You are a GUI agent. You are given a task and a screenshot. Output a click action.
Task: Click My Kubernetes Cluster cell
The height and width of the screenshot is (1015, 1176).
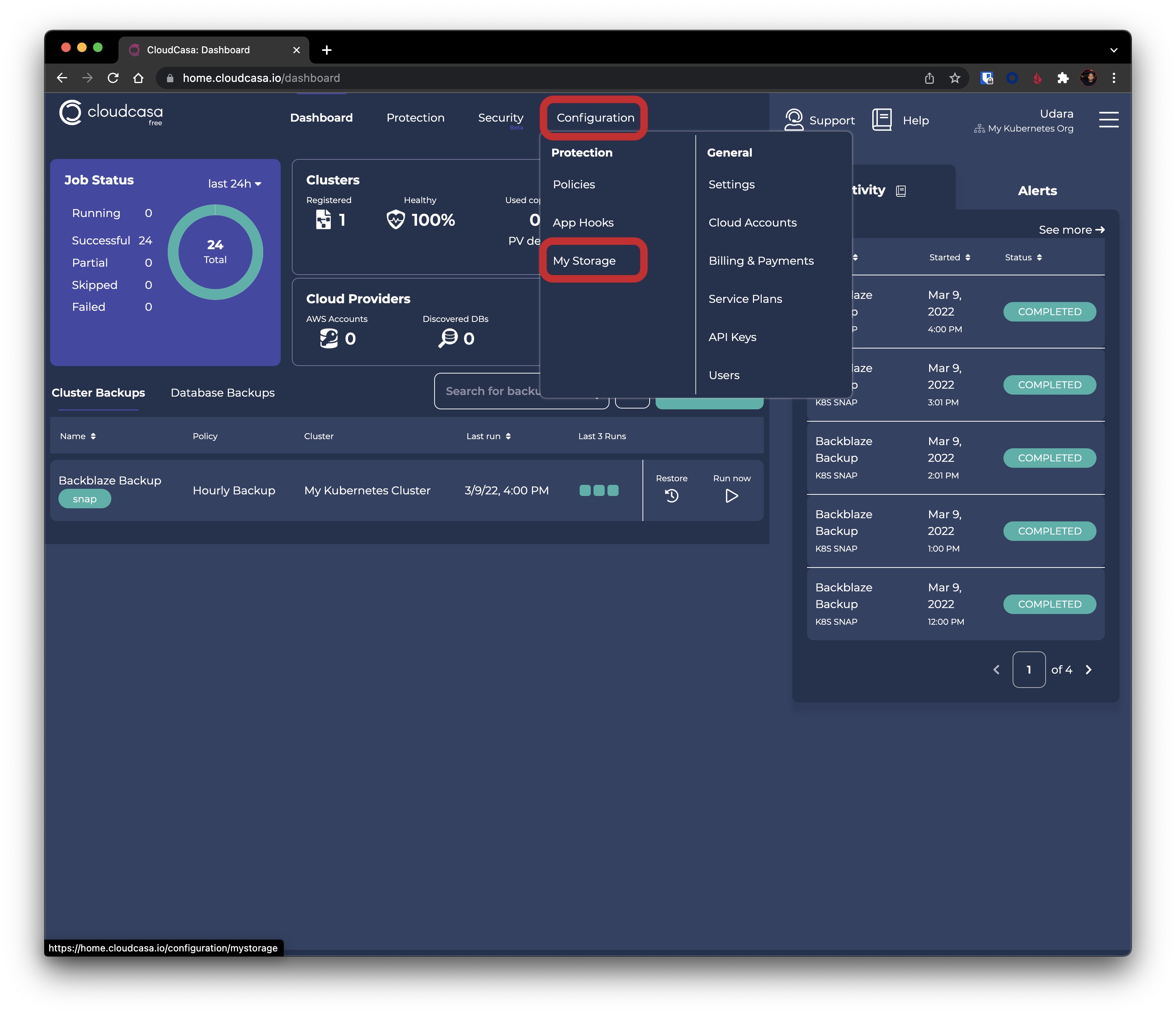coord(367,490)
